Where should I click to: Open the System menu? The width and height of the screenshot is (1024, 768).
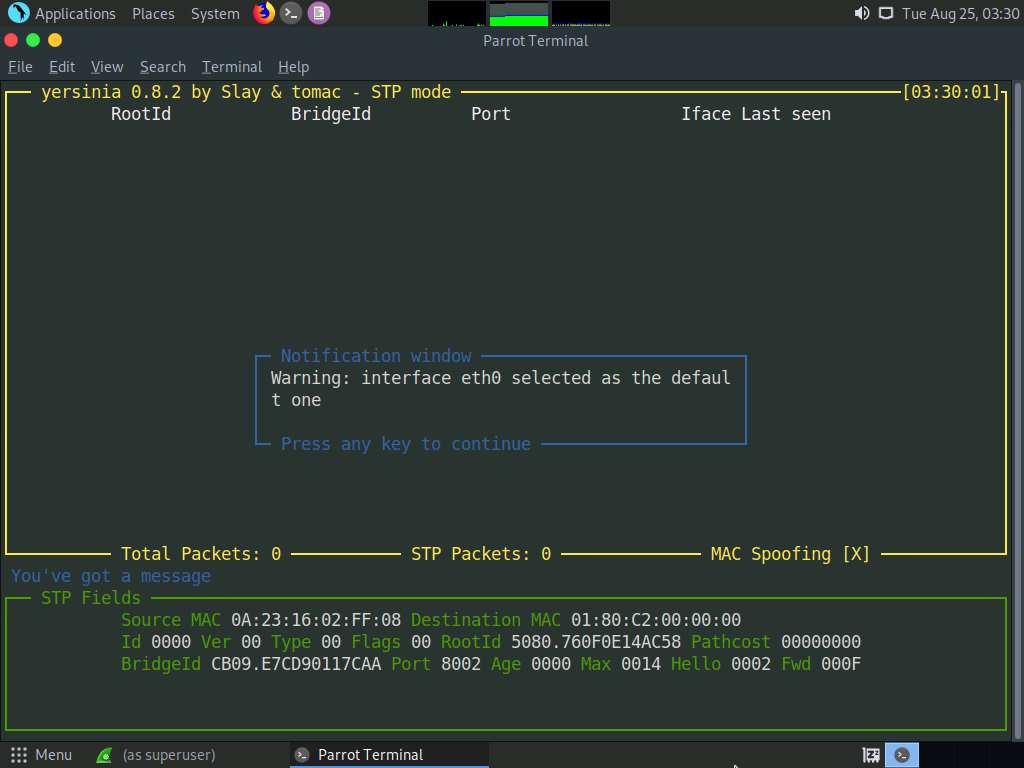tap(215, 14)
